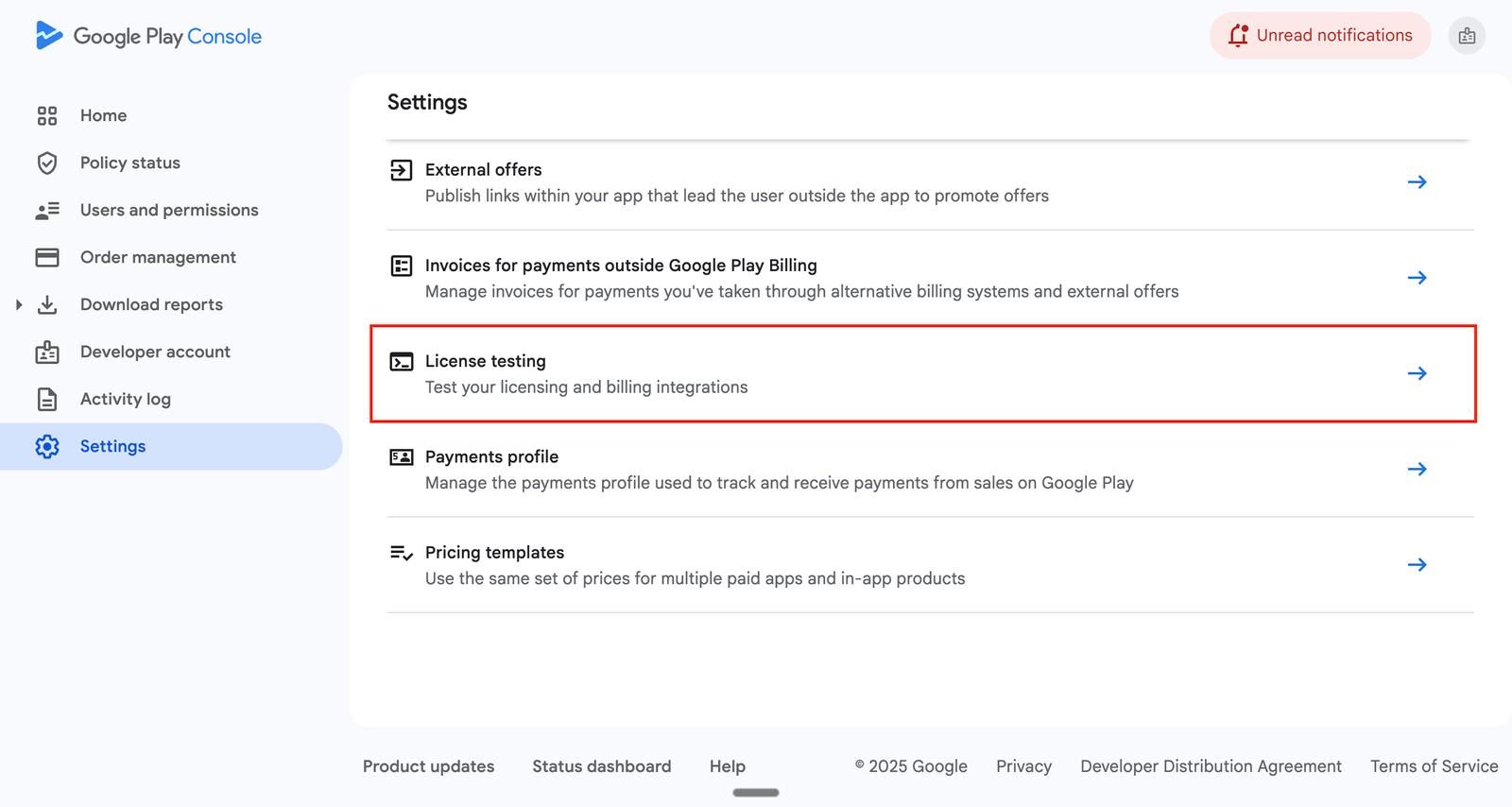The image size is (1512, 807).
Task: Open Payments profile using its arrow
Action: (x=1417, y=469)
